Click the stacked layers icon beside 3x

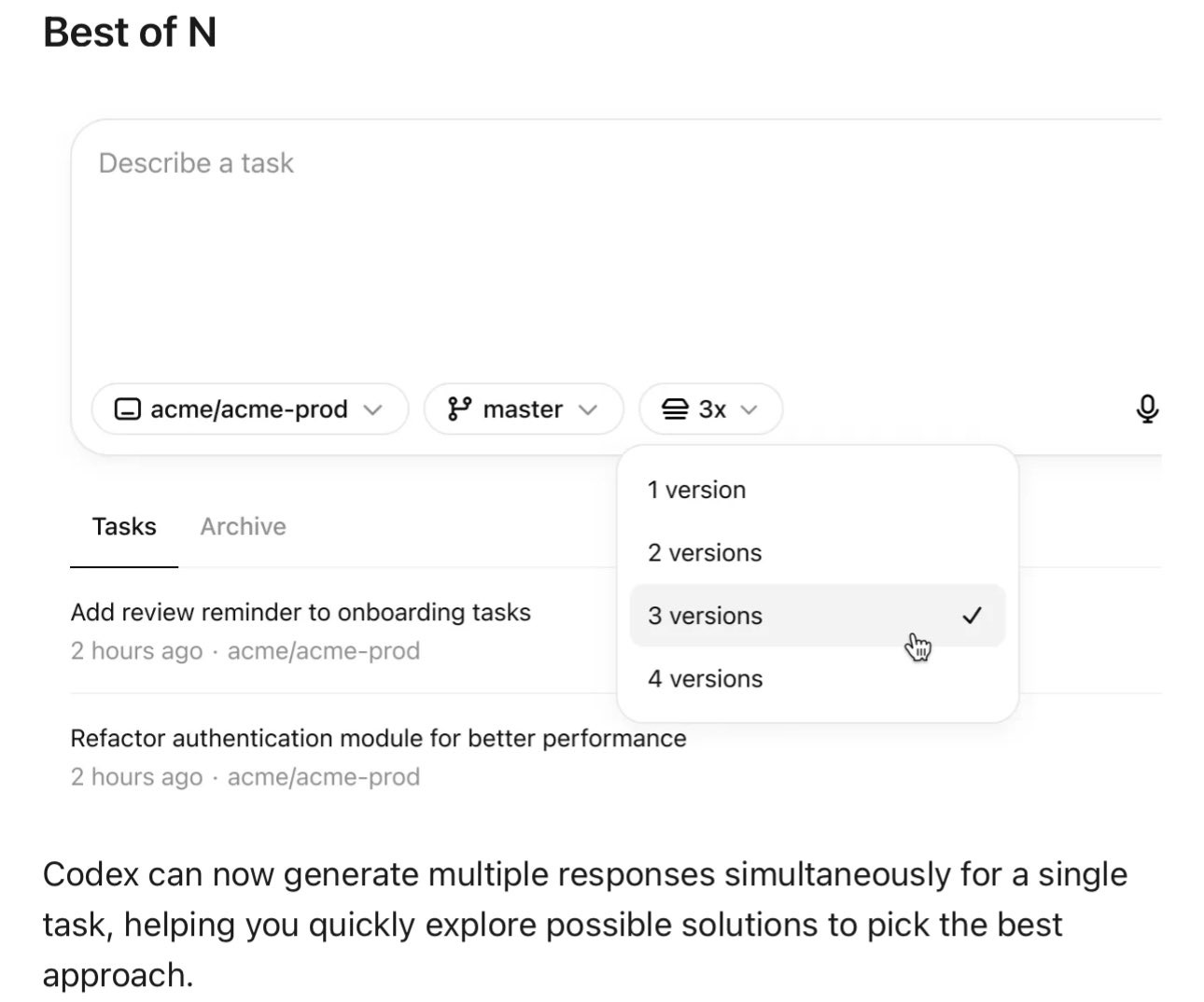point(675,409)
